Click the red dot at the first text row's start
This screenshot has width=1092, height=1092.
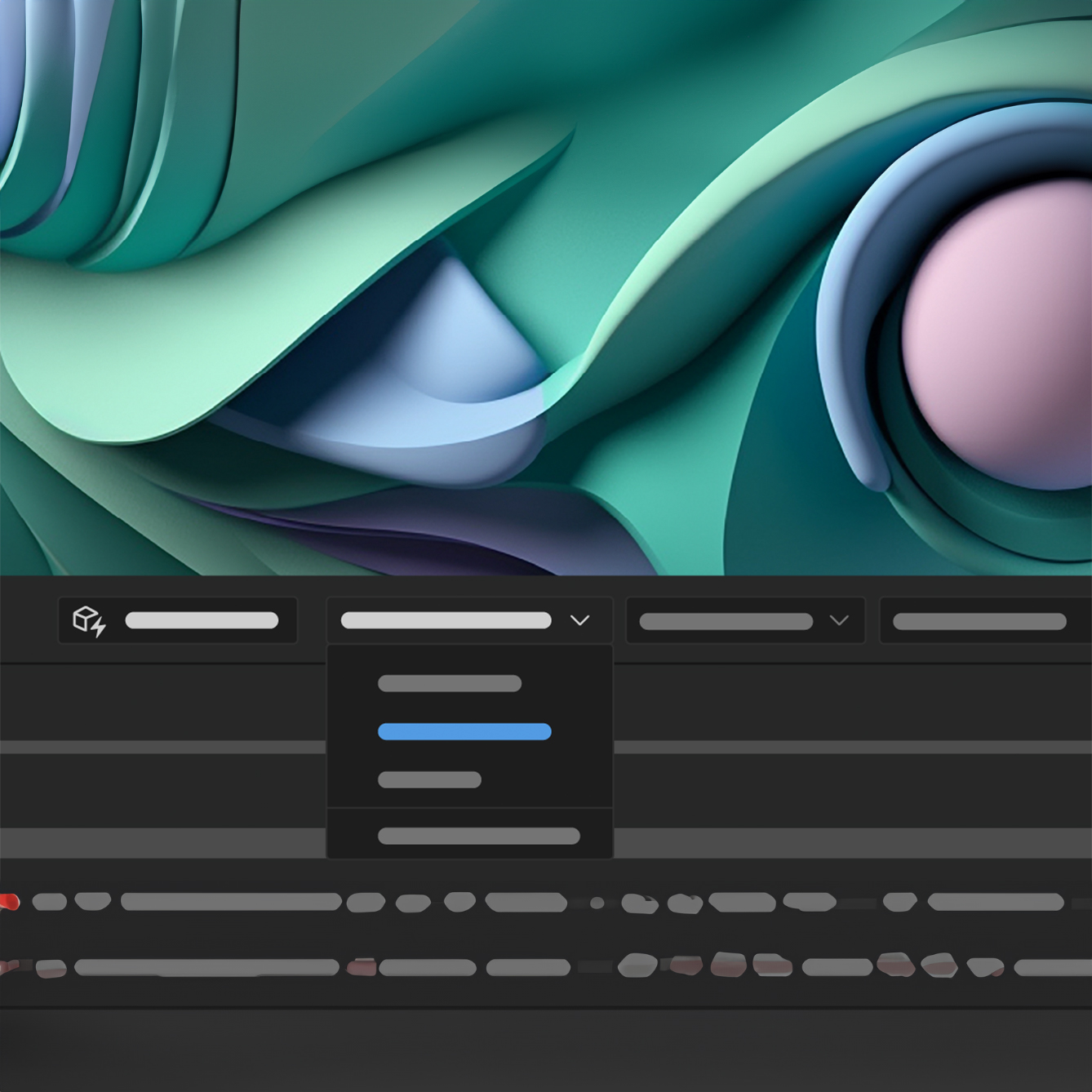(x=9, y=902)
